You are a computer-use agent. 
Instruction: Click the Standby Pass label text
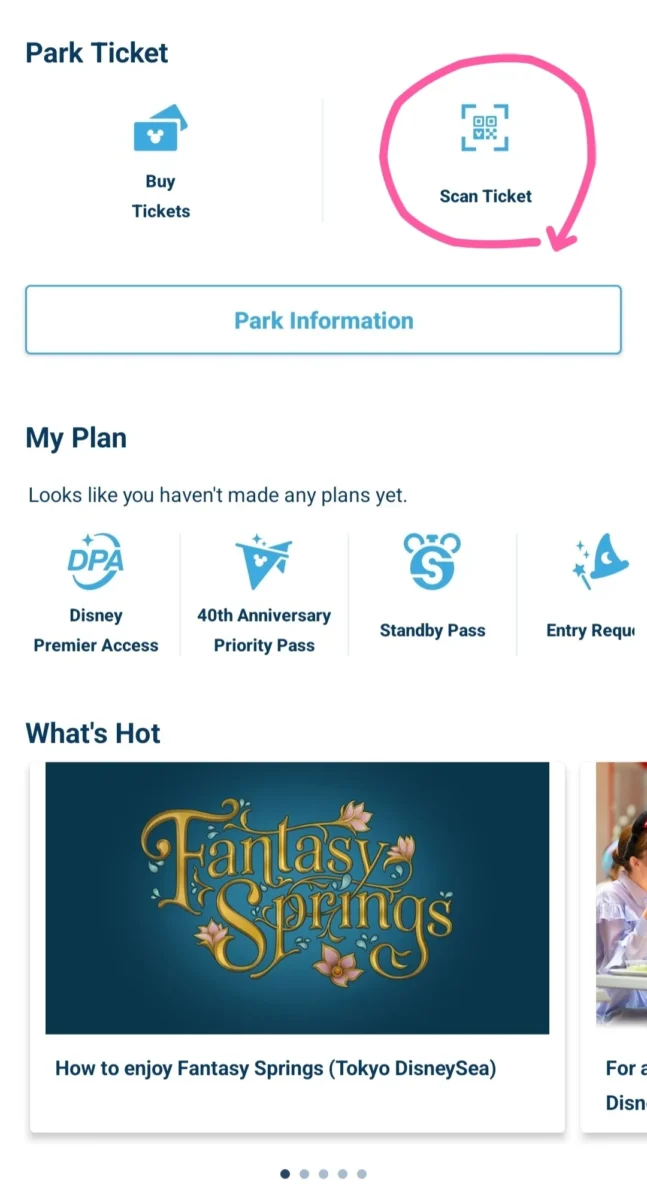point(432,631)
